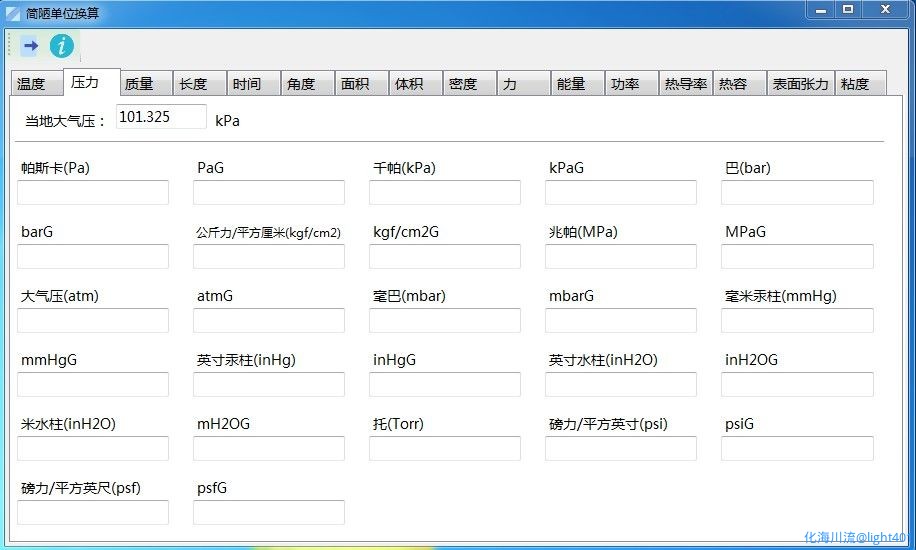Click the 当地大气压 input field
Image resolution: width=916 pixels, height=550 pixels.
pos(161,117)
